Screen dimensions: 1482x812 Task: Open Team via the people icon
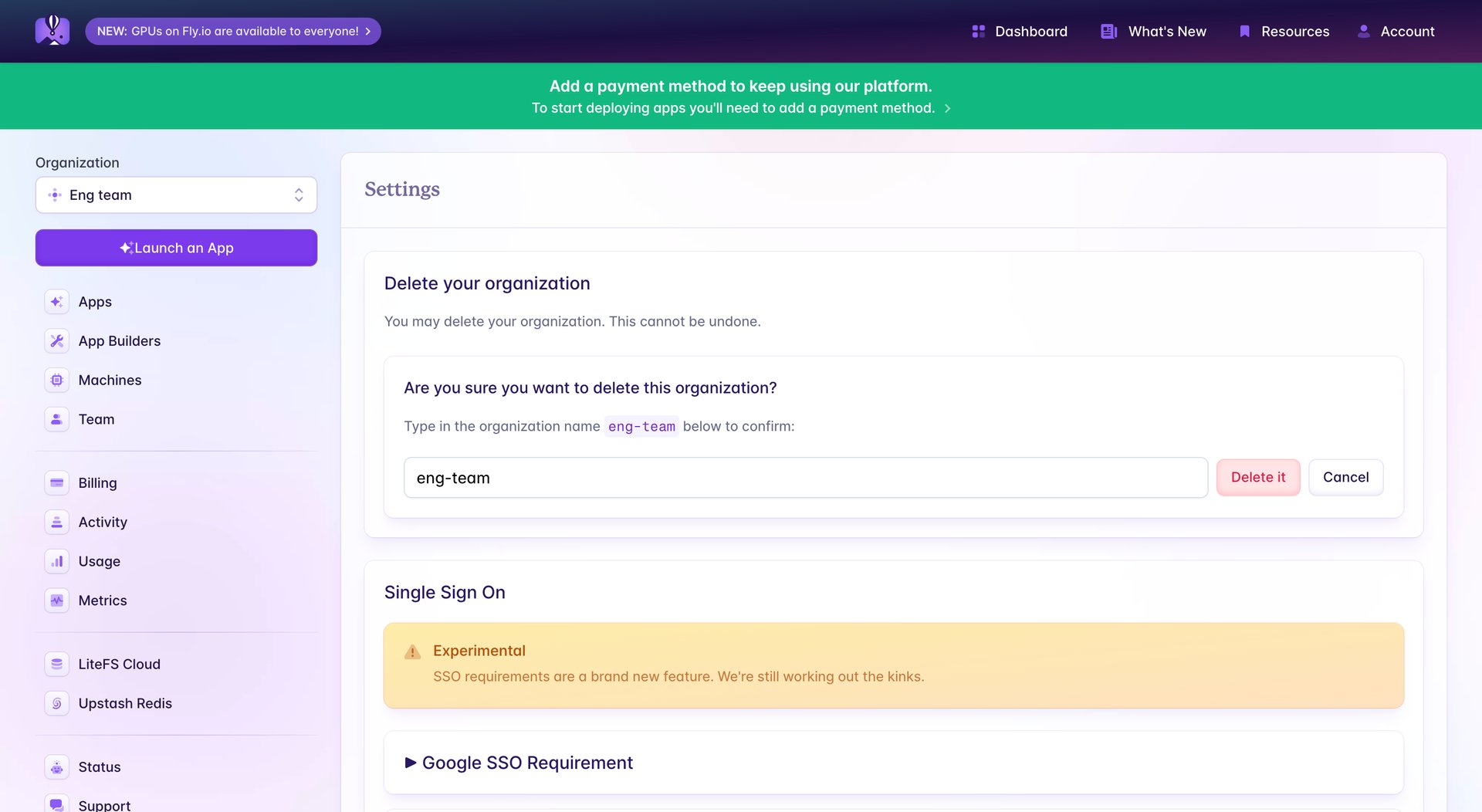(x=56, y=419)
